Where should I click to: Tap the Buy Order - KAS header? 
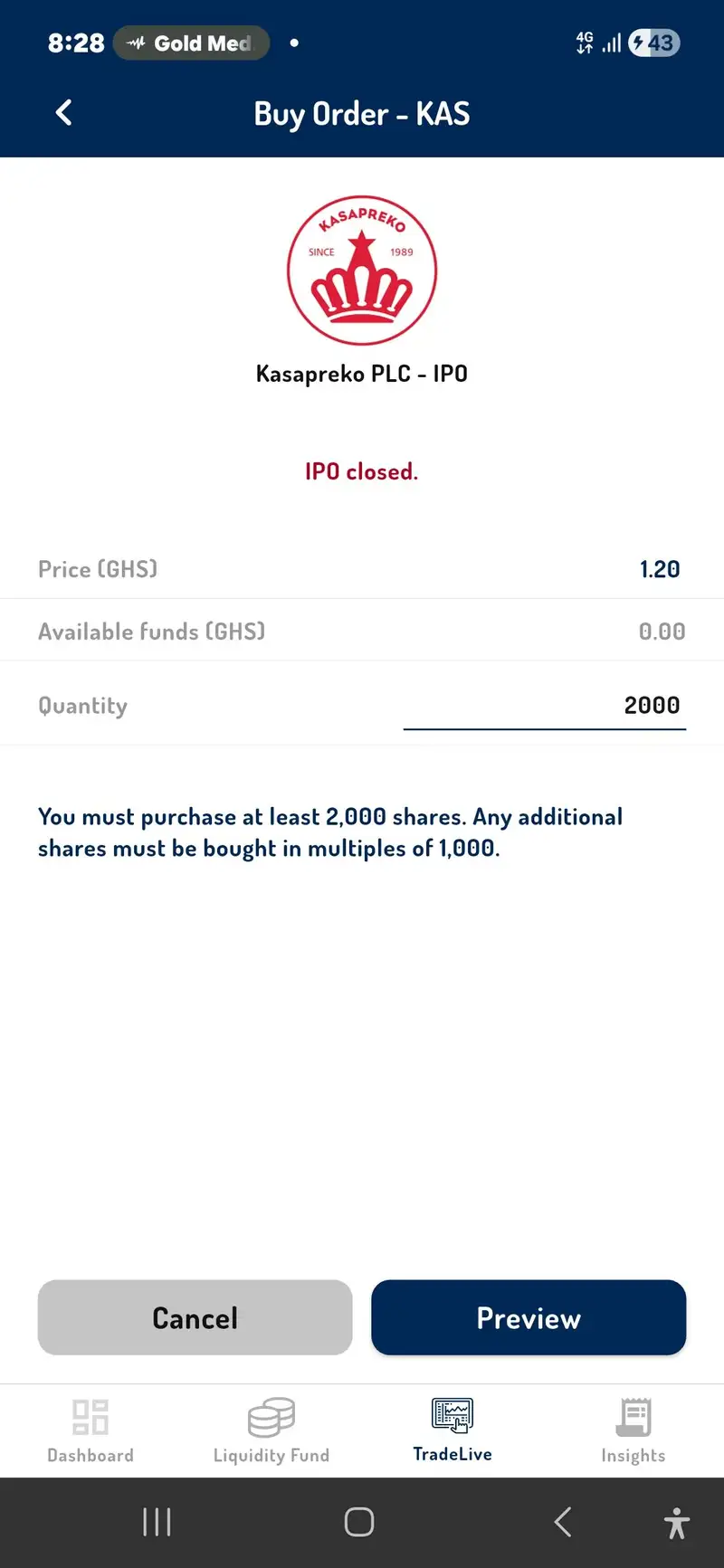[362, 114]
